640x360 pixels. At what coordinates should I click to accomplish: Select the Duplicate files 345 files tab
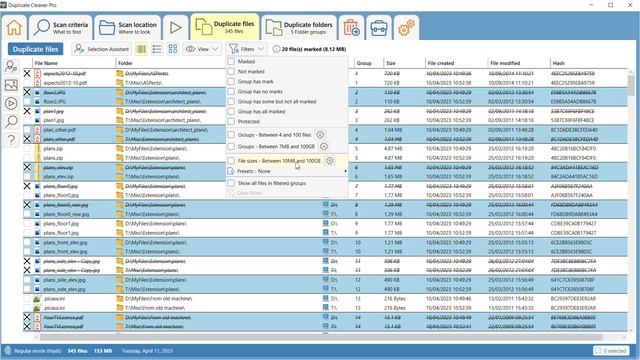pos(225,27)
